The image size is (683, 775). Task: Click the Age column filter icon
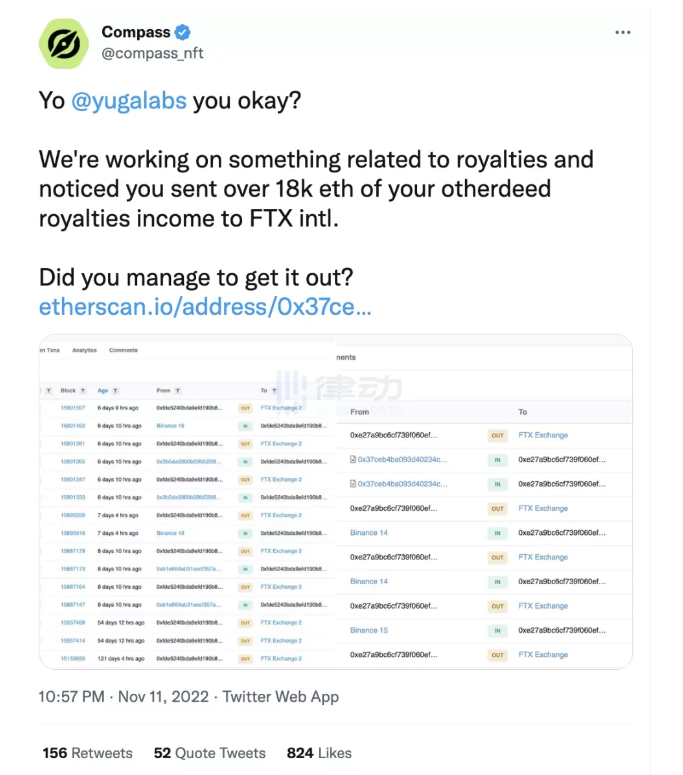(x=115, y=390)
